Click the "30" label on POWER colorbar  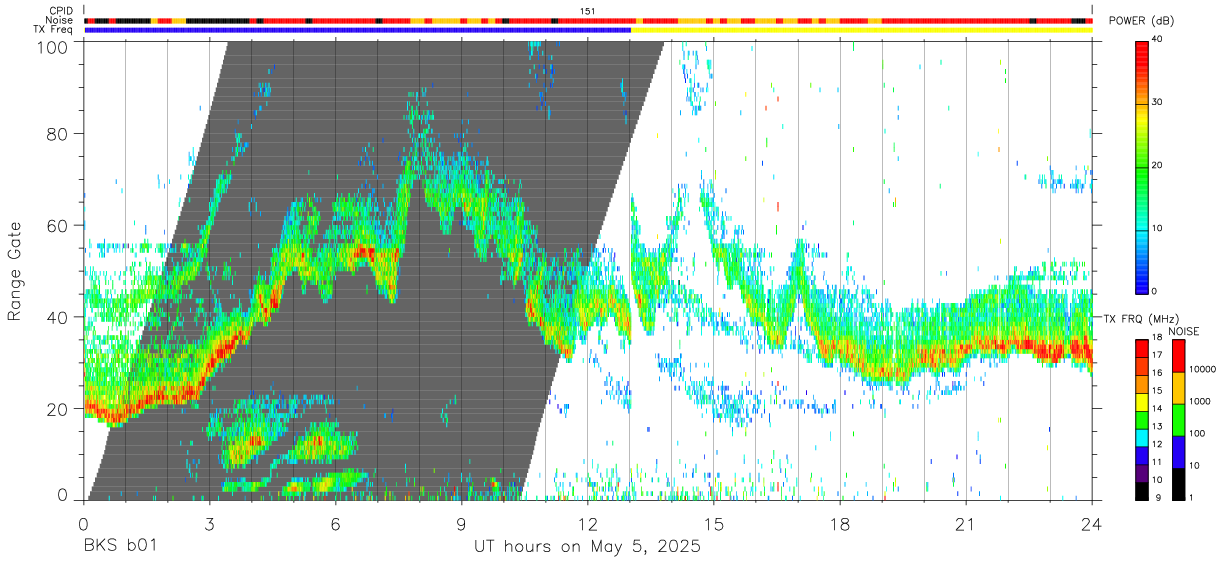coord(1158,102)
